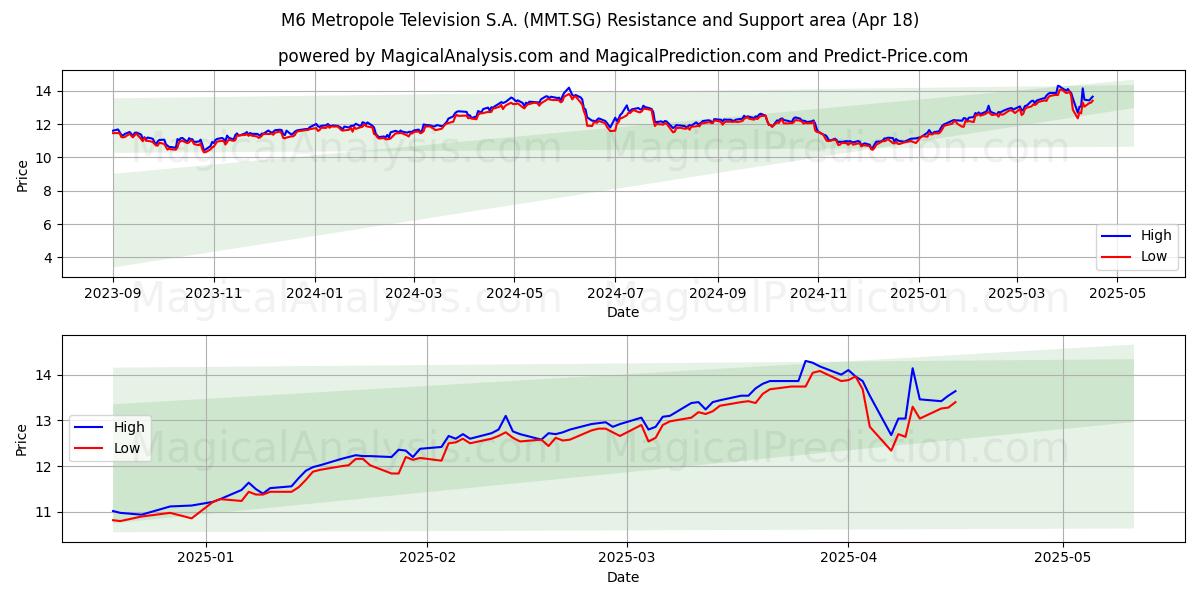1200x600 pixels.
Task: Click the 2024-01 tick label on top chart
Action: point(315,294)
